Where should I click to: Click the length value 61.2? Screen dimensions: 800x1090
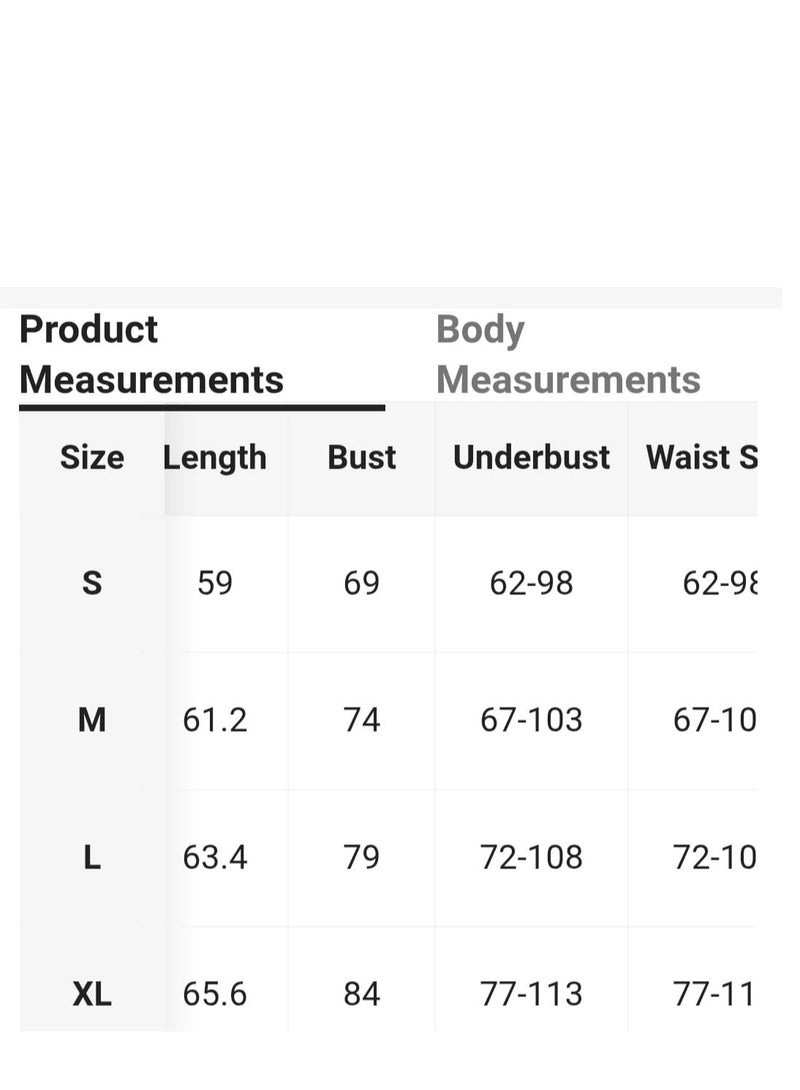[215, 720]
